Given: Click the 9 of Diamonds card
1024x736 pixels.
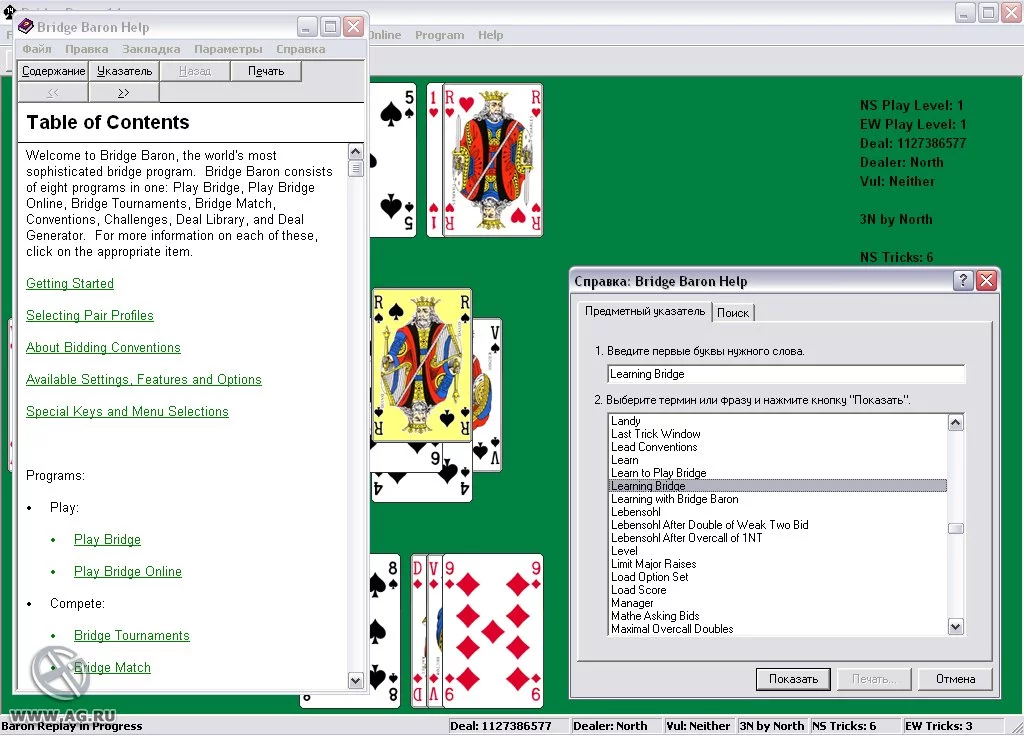Looking at the screenshot, I should click(493, 631).
